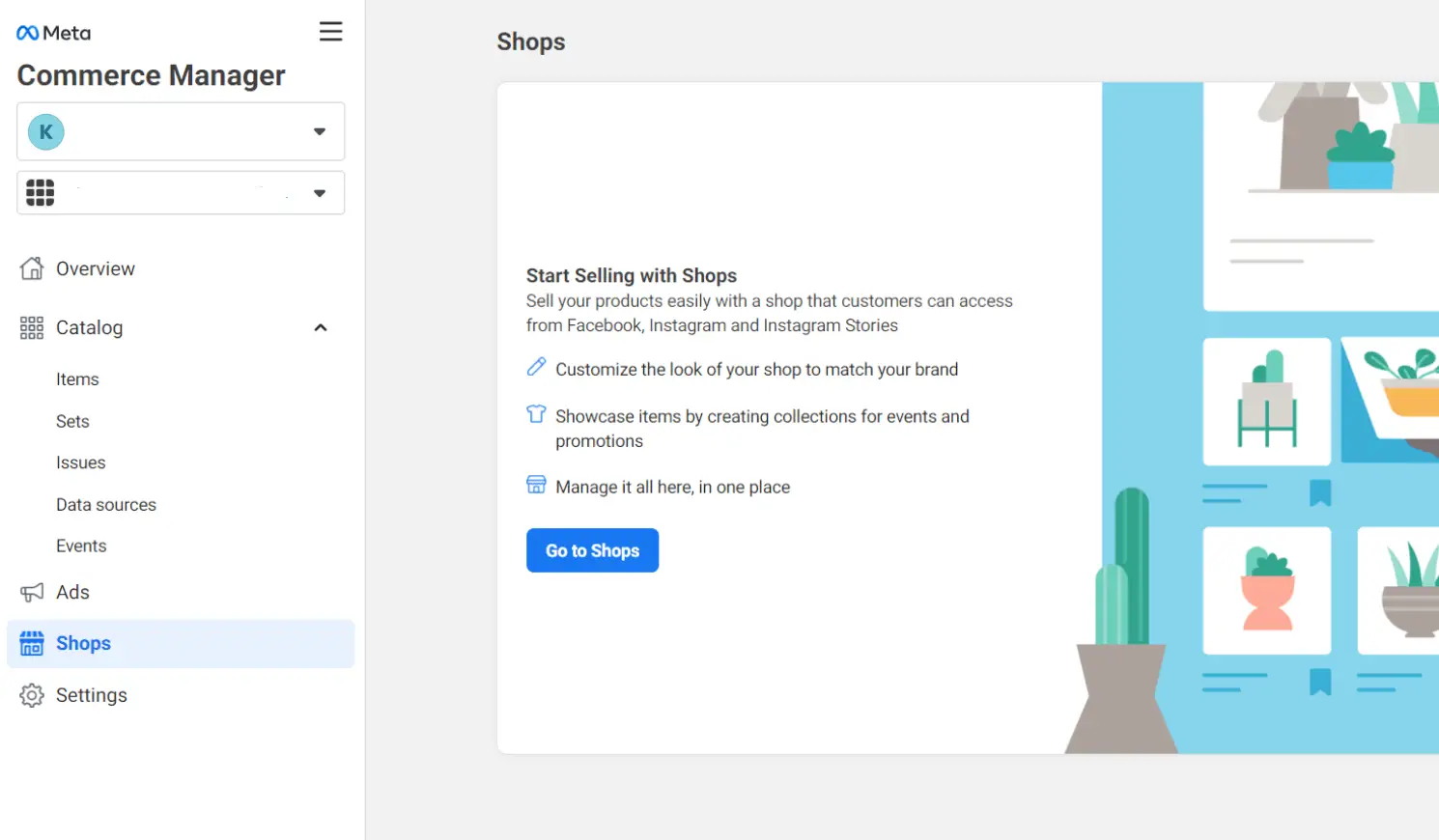Viewport: 1439px width, 840px height.
Task: Click the Overview house icon
Action: (x=32, y=268)
